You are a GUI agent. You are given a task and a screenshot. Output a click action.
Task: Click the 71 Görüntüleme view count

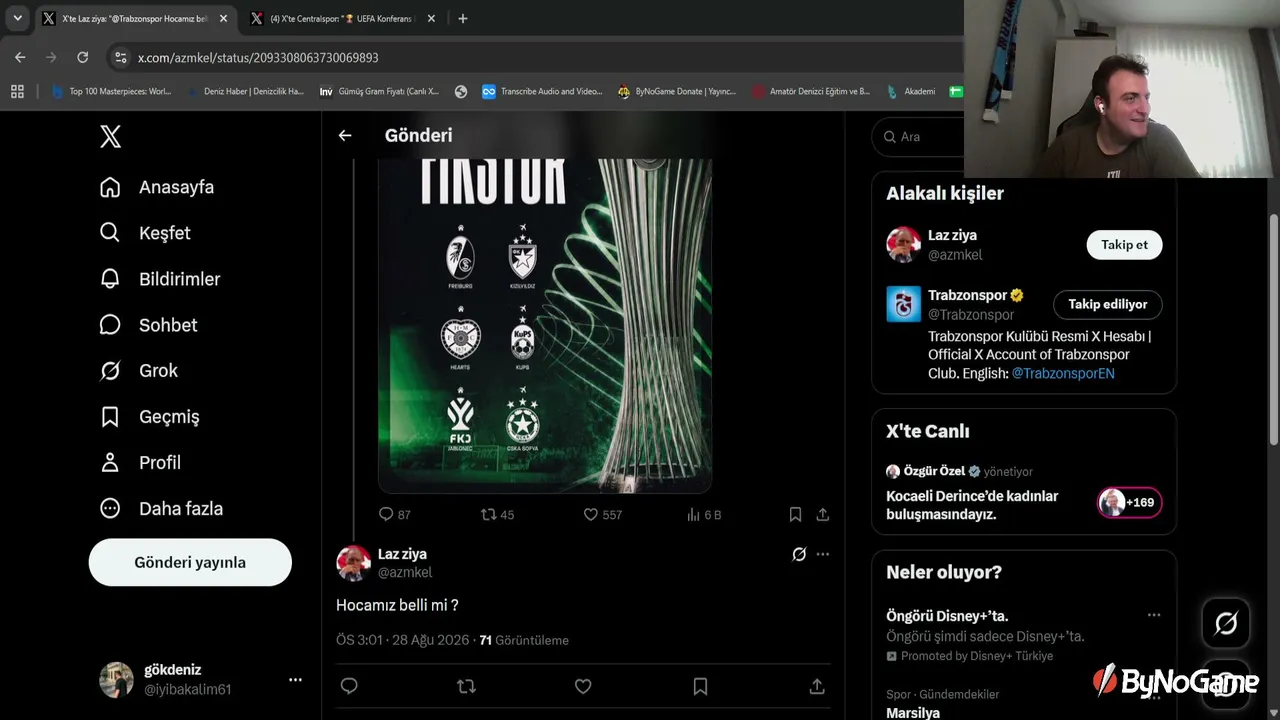tap(524, 641)
